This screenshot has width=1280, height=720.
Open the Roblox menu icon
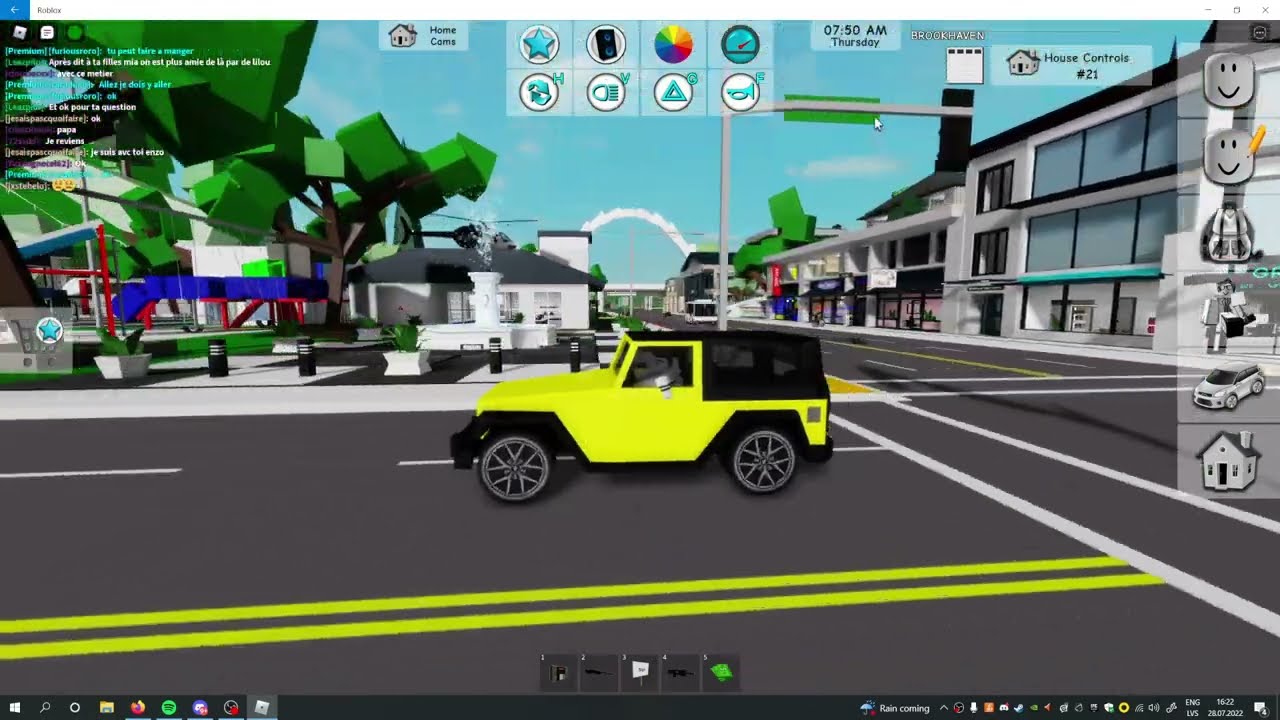19,33
